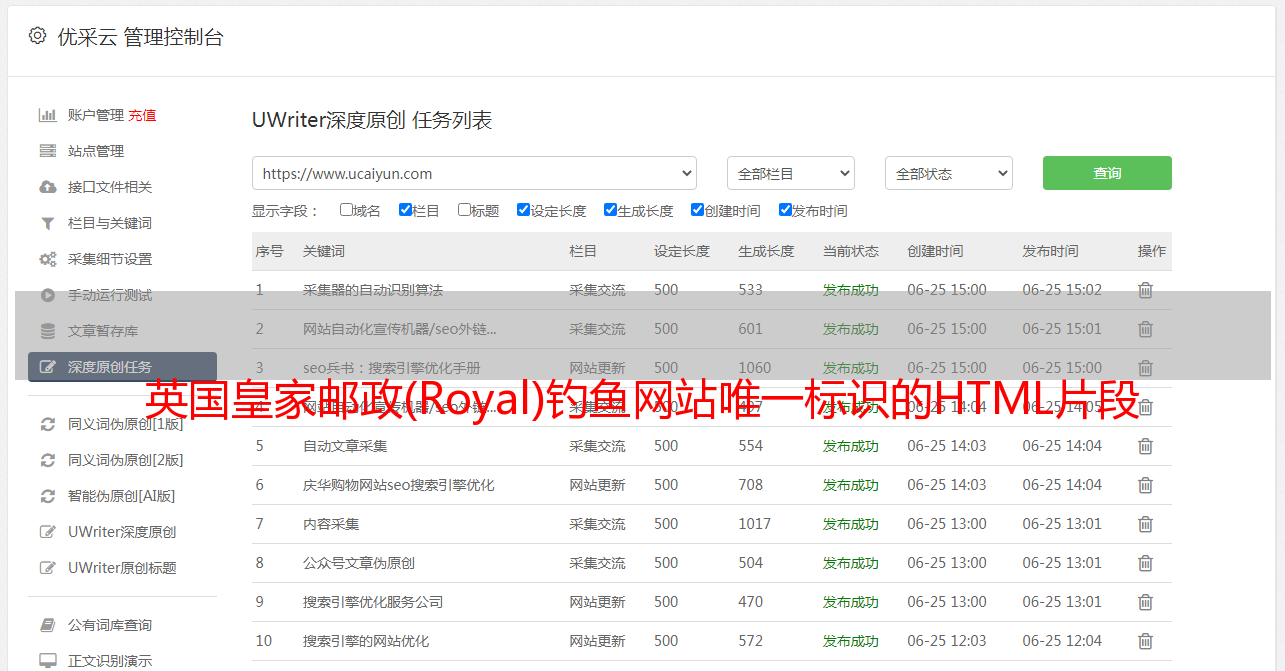Enable the 域名 field checkbox
Image resolution: width=1285 pixels, height=671 pixels.
point(346,210)
